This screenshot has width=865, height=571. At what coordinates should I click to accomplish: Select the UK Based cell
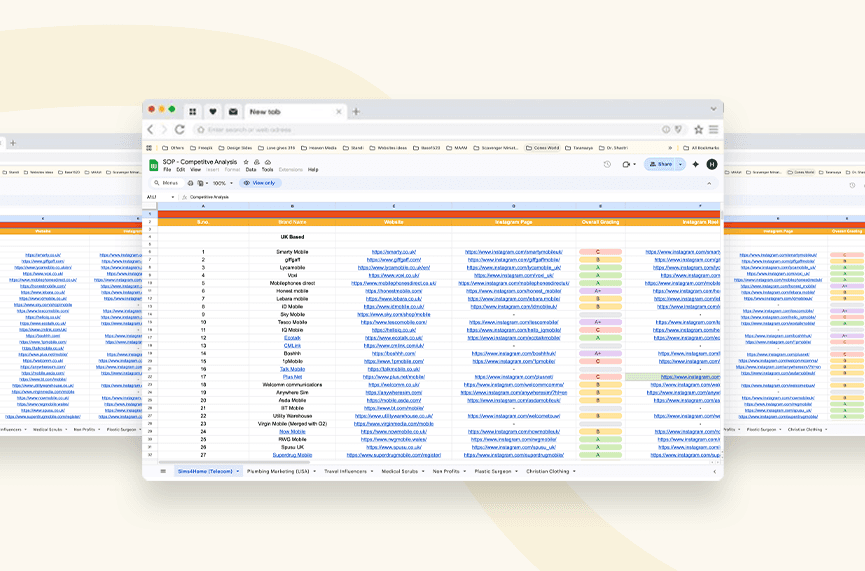292,237
